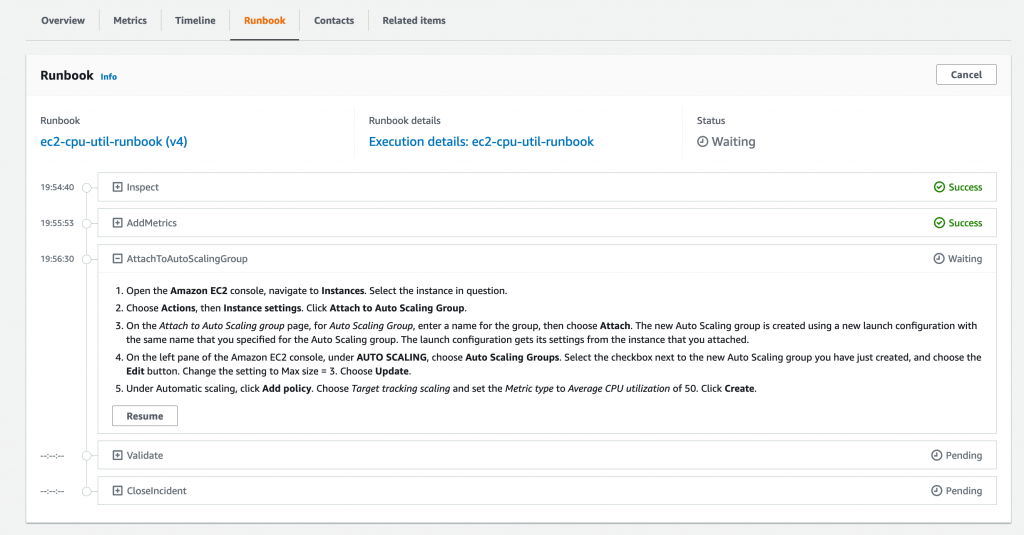Select the Runbook tab
This screenshot has height=535, width=1024.
pyautogui.click(x=264, y=20)
